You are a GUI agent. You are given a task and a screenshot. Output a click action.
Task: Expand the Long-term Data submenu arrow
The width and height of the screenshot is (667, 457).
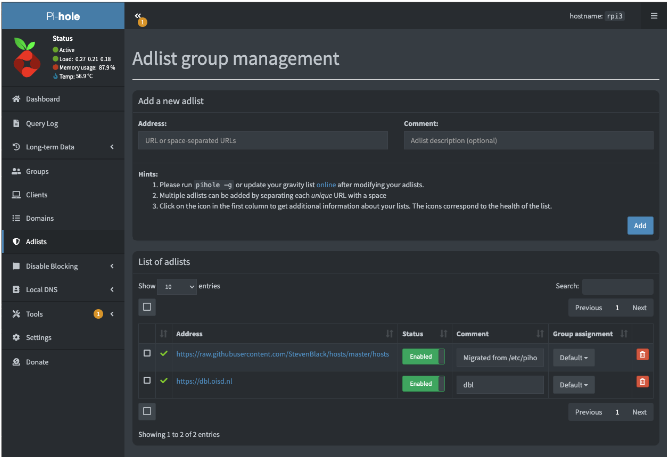click(x=112, y=147)
